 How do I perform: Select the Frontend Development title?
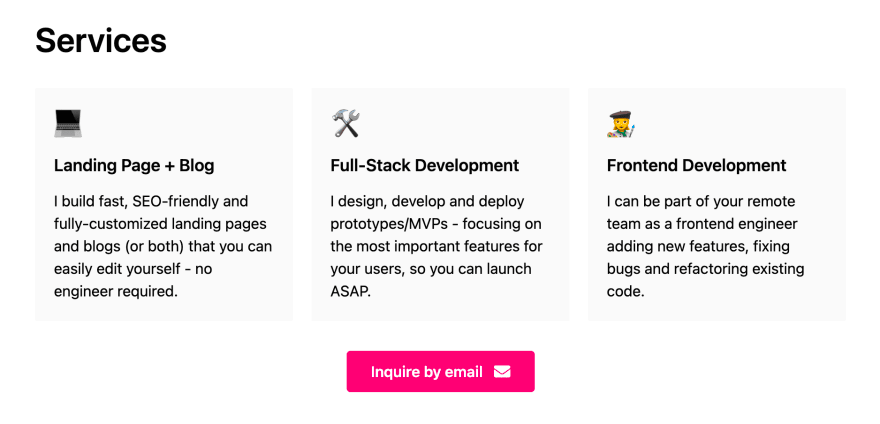(x=697, y=166)
